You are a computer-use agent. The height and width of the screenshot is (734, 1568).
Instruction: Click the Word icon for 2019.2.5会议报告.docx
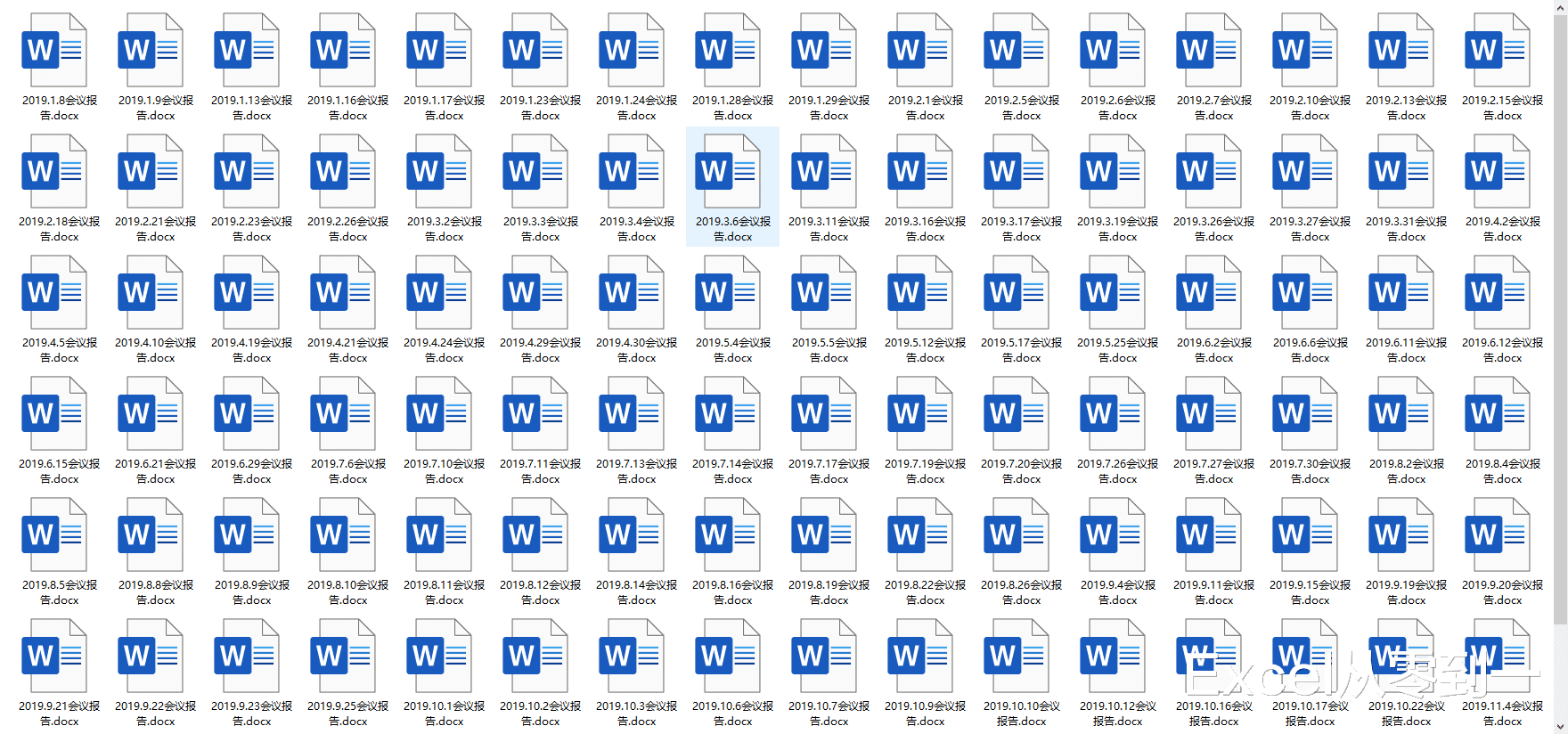pyautogui.click(x=1017, y=50)
